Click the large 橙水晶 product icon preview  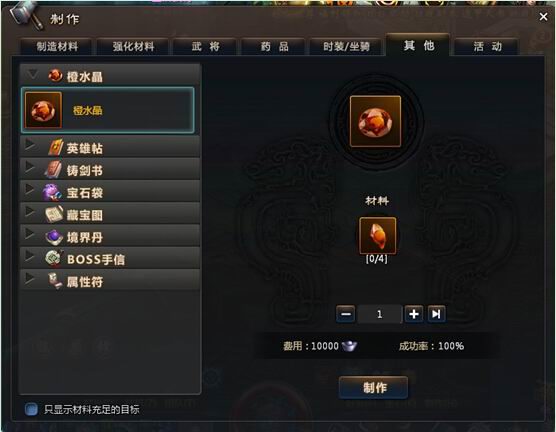(376, 121)
